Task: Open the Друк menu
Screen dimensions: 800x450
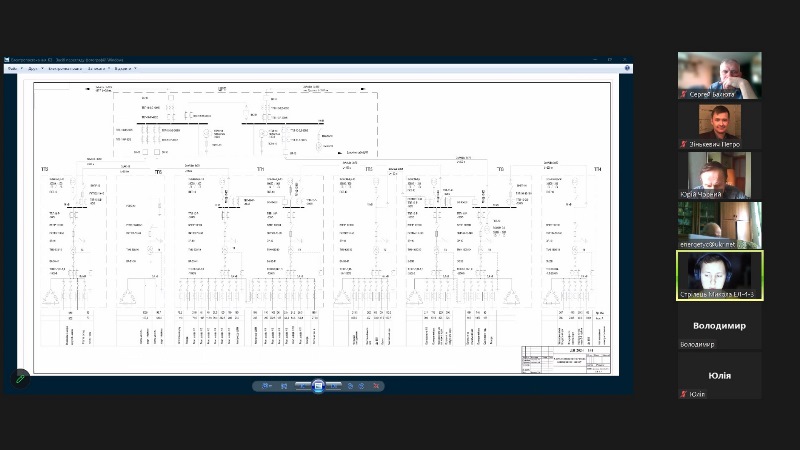Action: 33,68
